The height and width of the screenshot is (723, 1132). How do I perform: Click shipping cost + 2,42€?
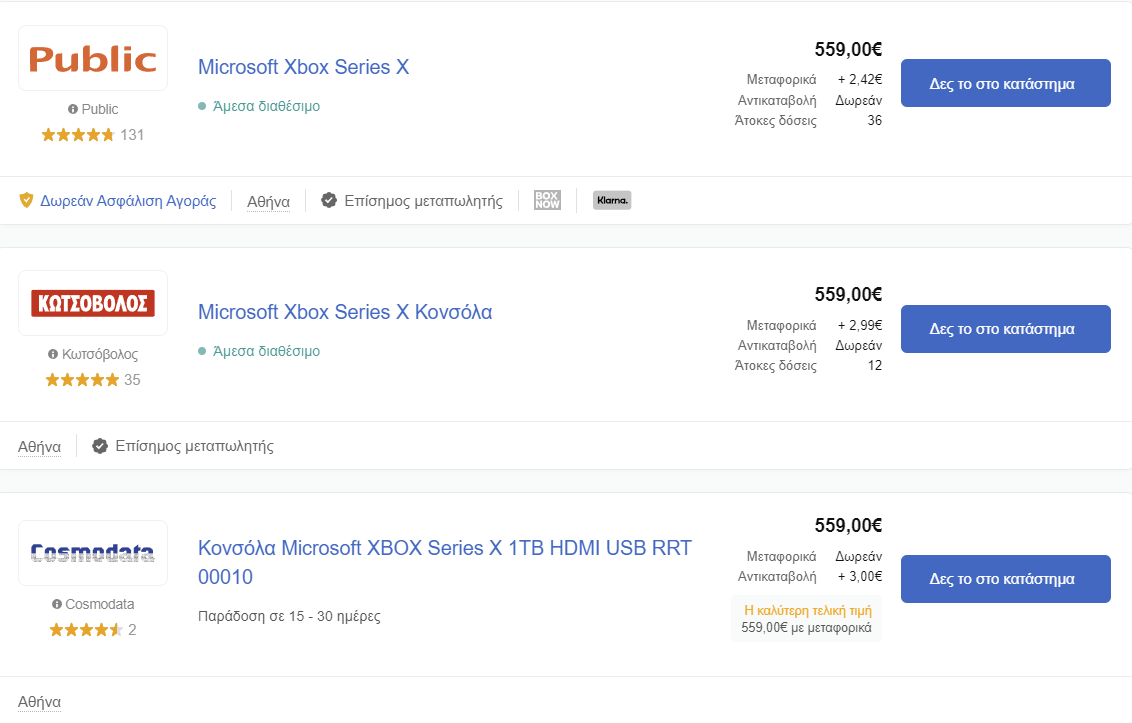pyautogui.click(x=860, y=79)
